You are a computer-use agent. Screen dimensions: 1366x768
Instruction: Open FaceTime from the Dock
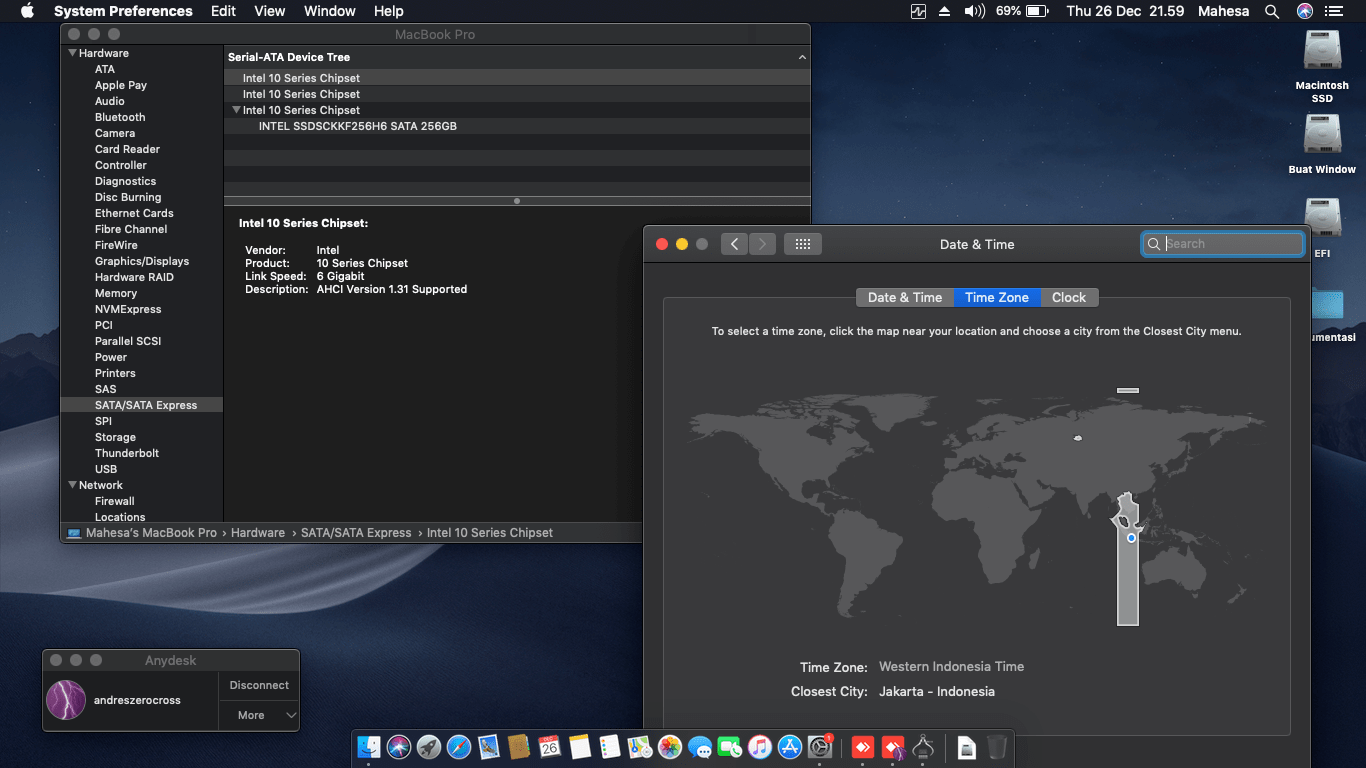click(730, 747)
